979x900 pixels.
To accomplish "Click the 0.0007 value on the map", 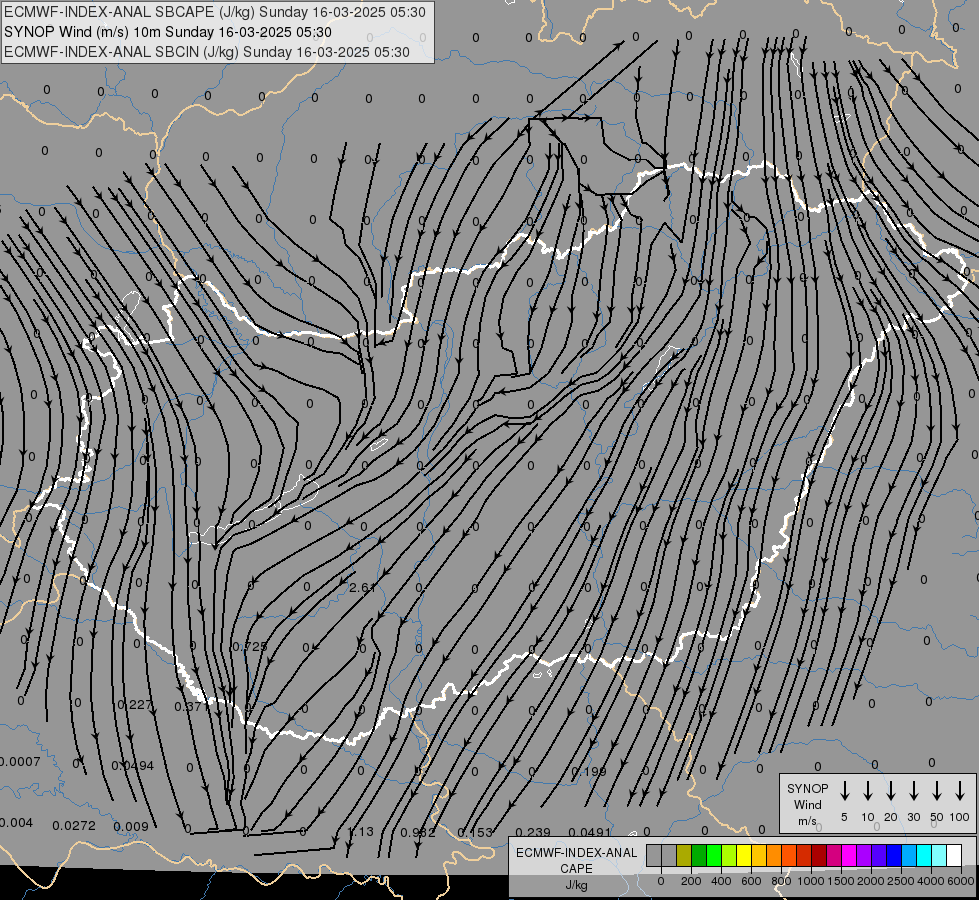I will click(x=20, y=762).
